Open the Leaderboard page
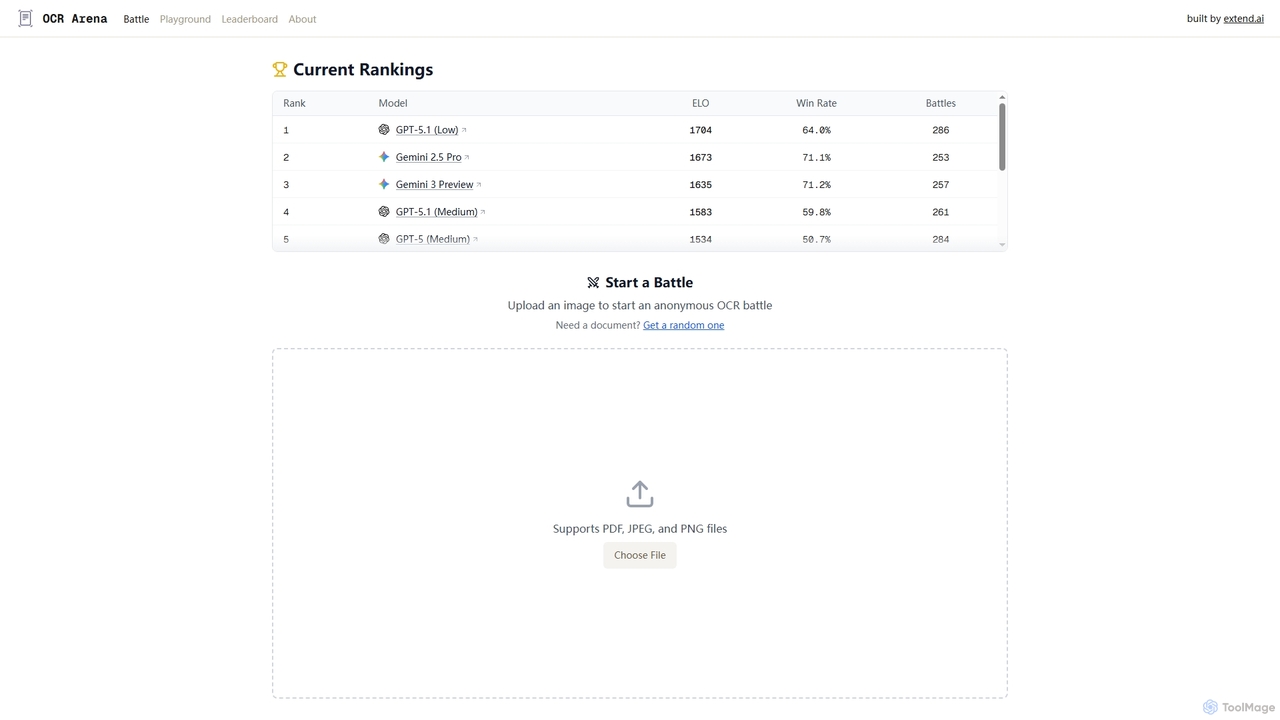The image size is (1280, 720). [250, 19]
